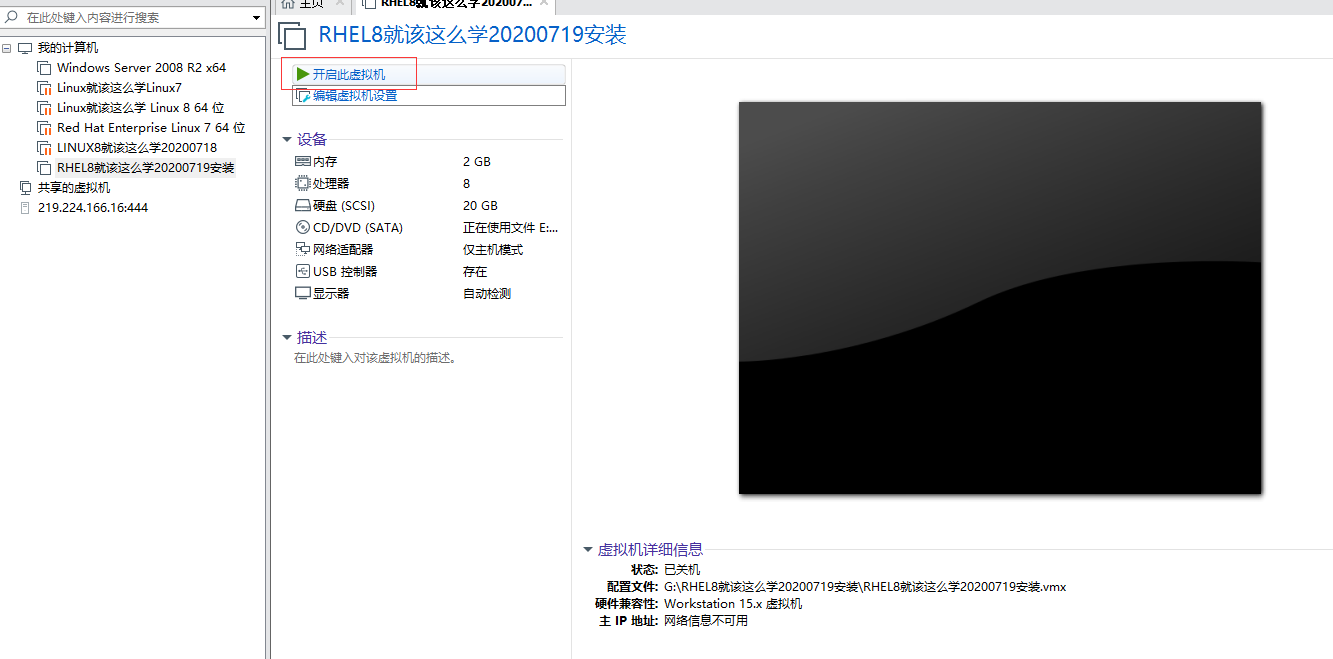Click the processor (处理器) chip icon
The image size is (1333, 659).
[303, 183]
